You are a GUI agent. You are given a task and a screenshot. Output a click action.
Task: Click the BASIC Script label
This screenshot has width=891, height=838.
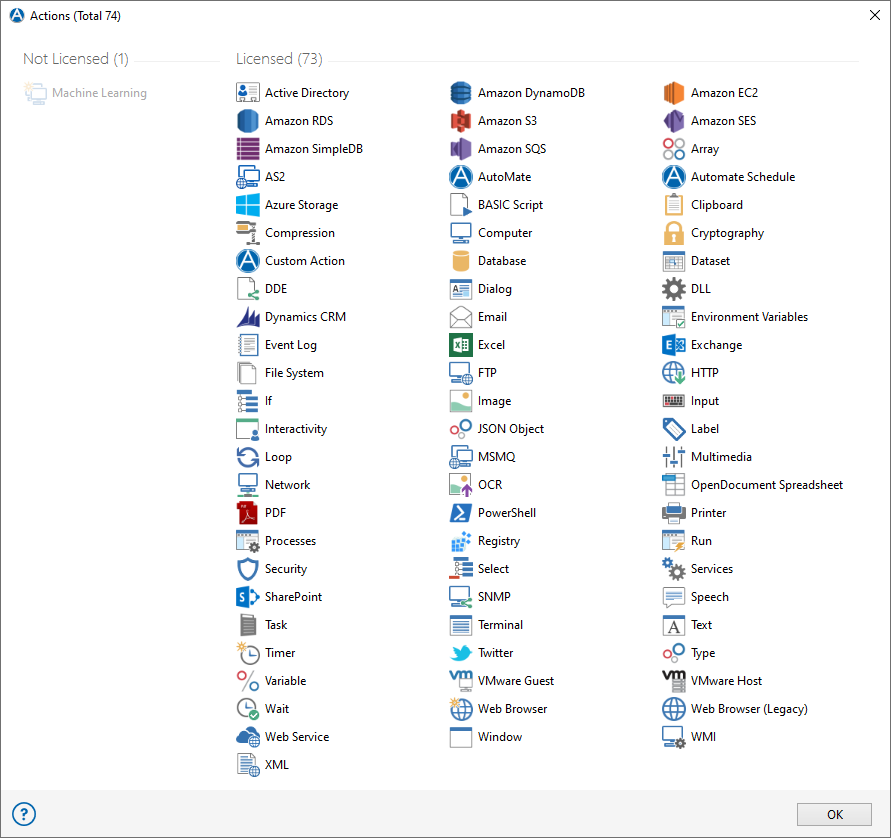pos(510,205)
